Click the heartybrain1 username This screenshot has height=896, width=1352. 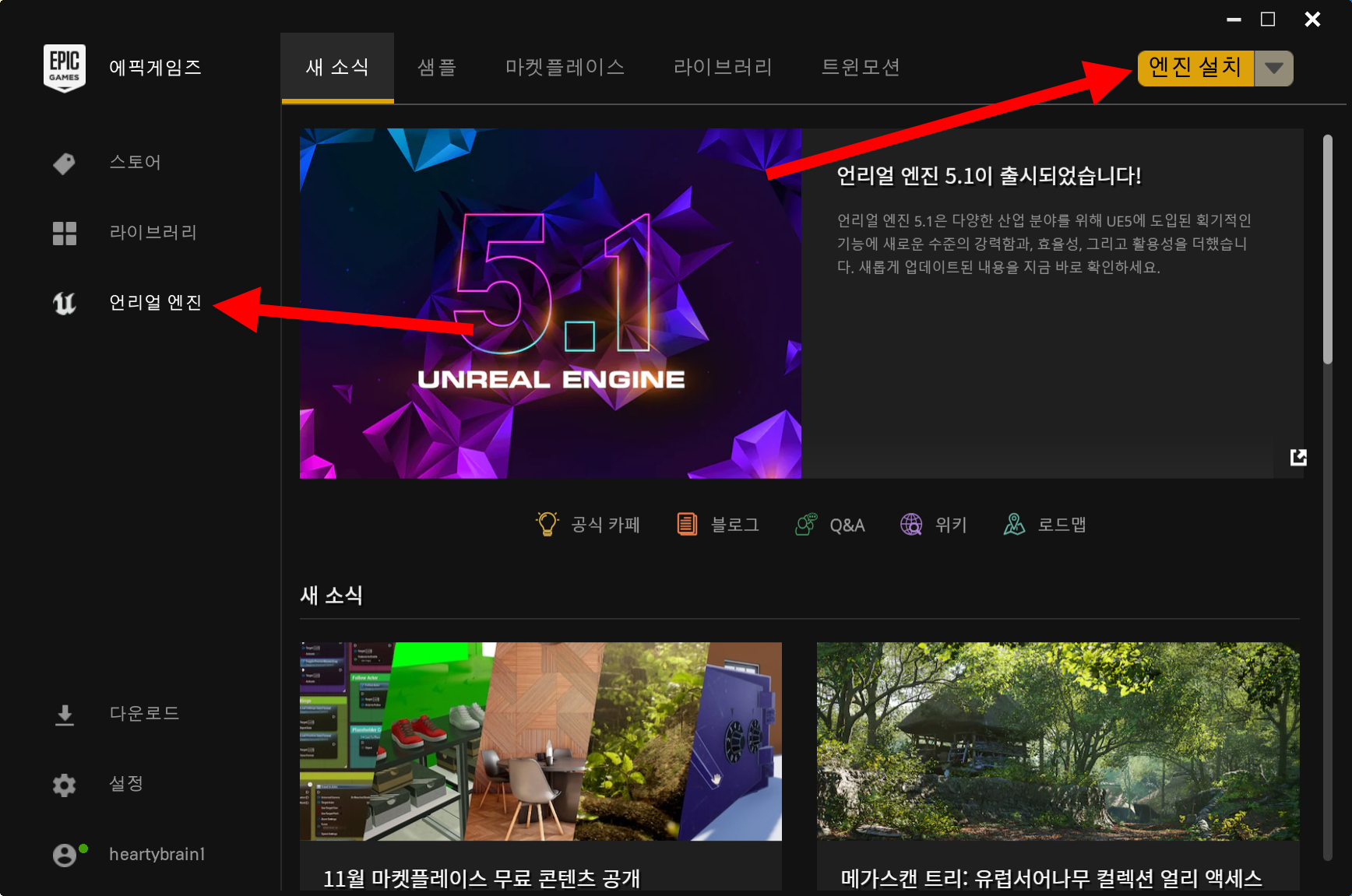point(157,855)
